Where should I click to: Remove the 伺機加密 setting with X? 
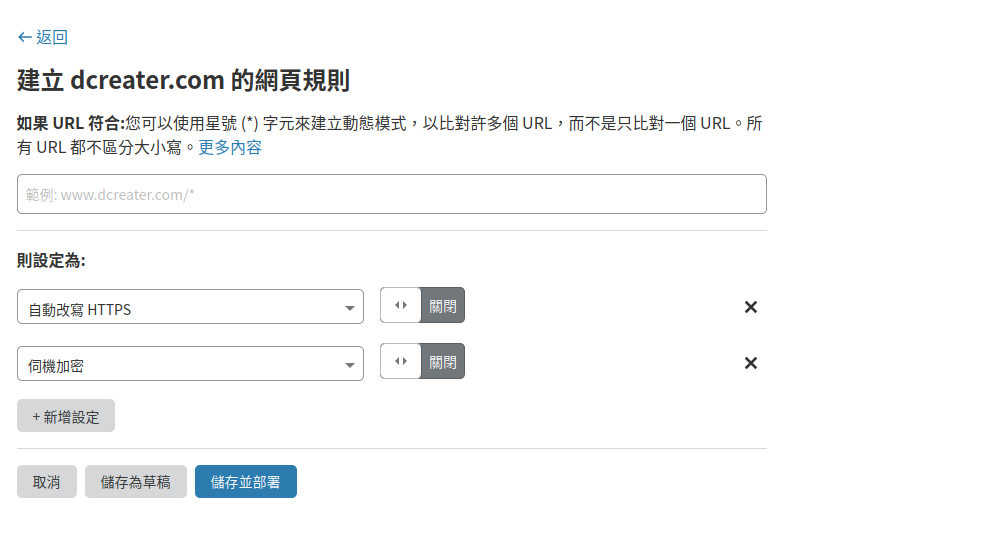tap(751, 363)
